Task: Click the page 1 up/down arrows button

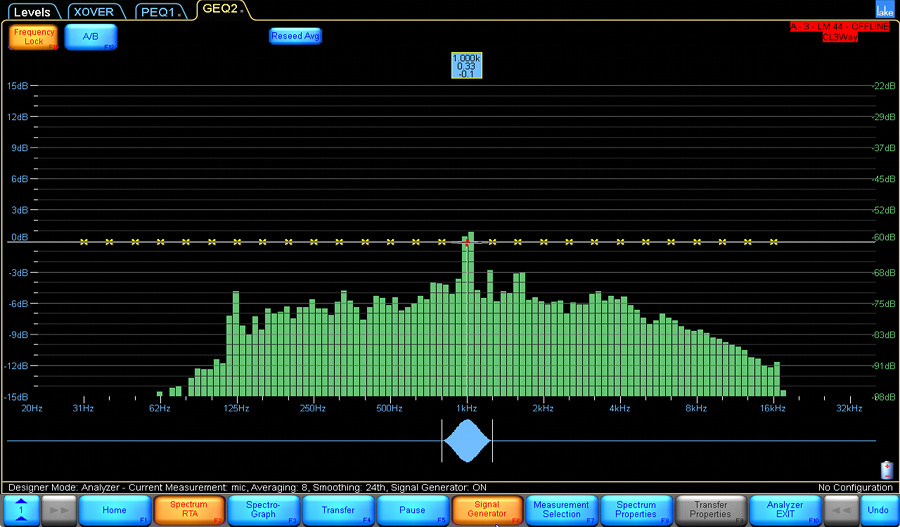Action: (x=22, y=510)
